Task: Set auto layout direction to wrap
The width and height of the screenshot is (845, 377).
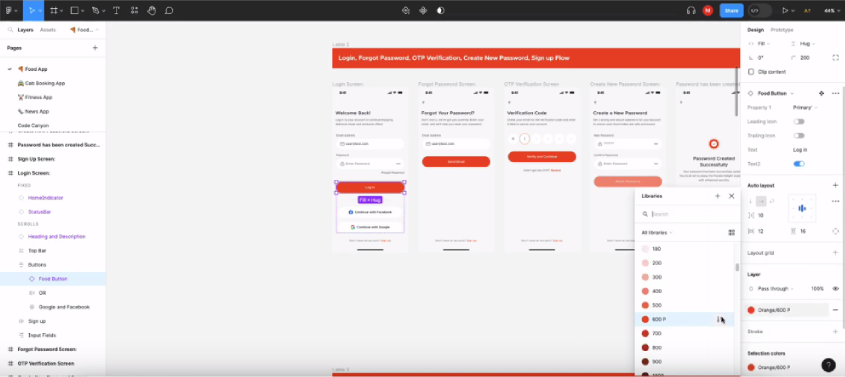Action: (772, 201)
